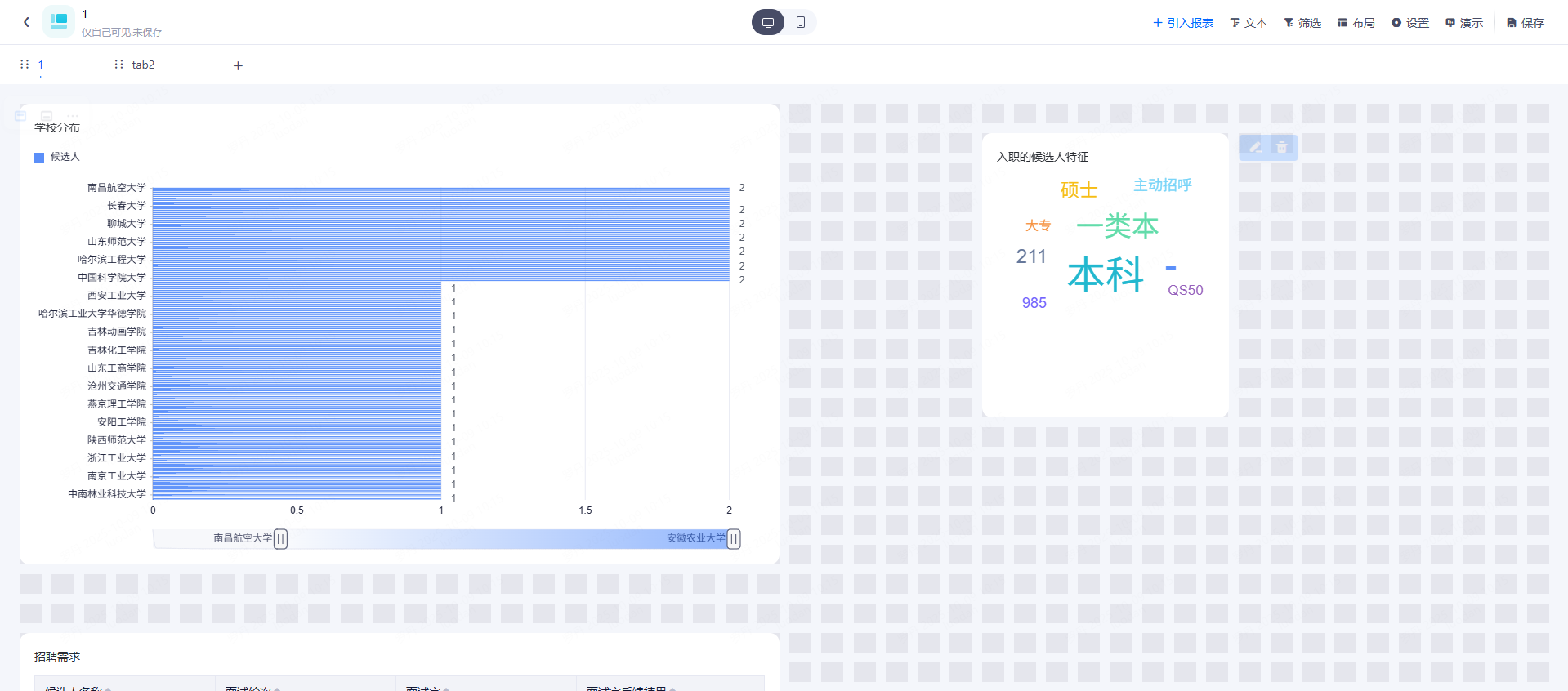Start 演示 presentation mode
Viewport: 1568px width, 691px height.
[x=1464, y=23]
